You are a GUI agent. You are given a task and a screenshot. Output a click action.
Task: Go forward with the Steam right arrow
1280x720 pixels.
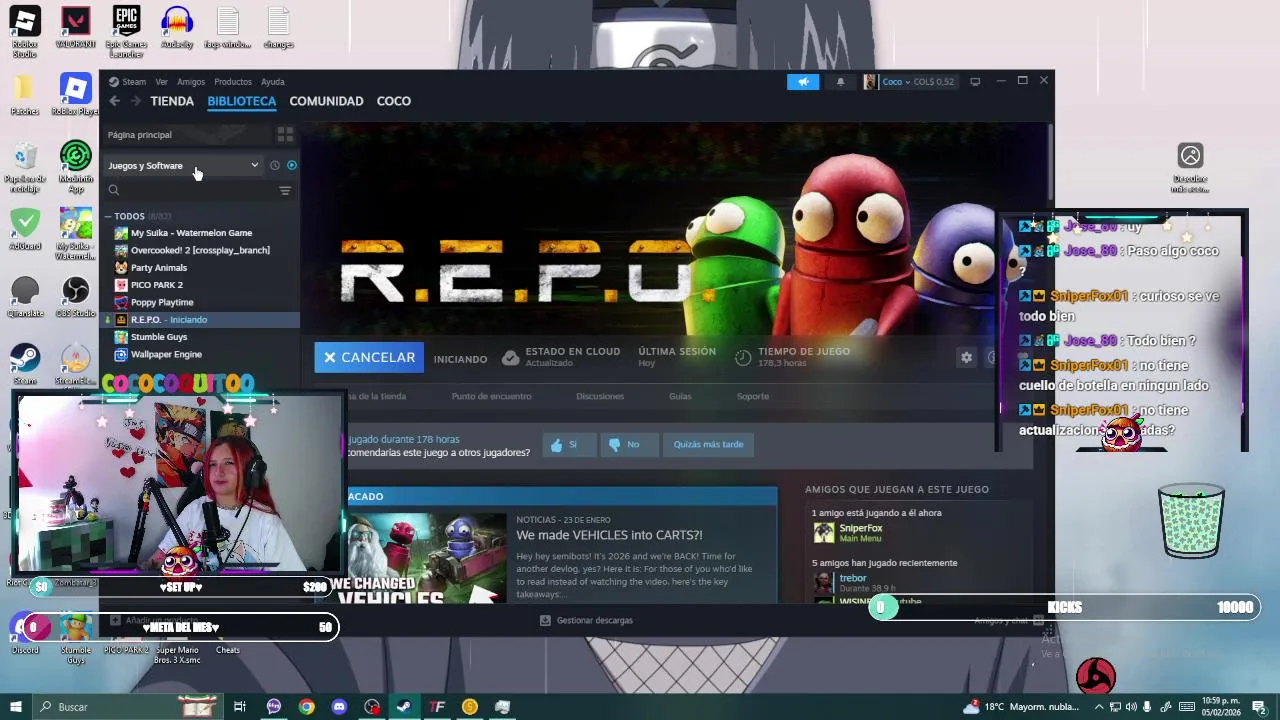[x=136, y=101]
